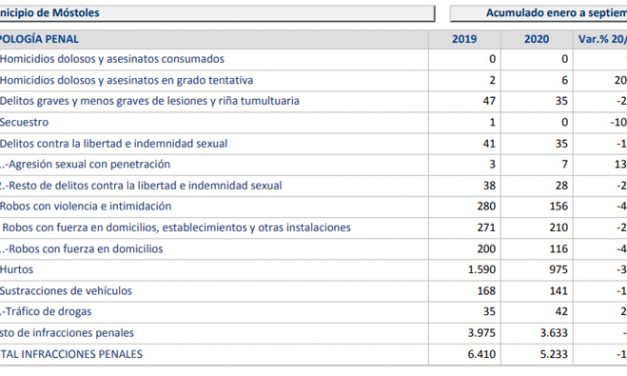This screenshot has width=627, height=376.
Task: Select the 'Hurtos' row label
Action: [16, 270]
